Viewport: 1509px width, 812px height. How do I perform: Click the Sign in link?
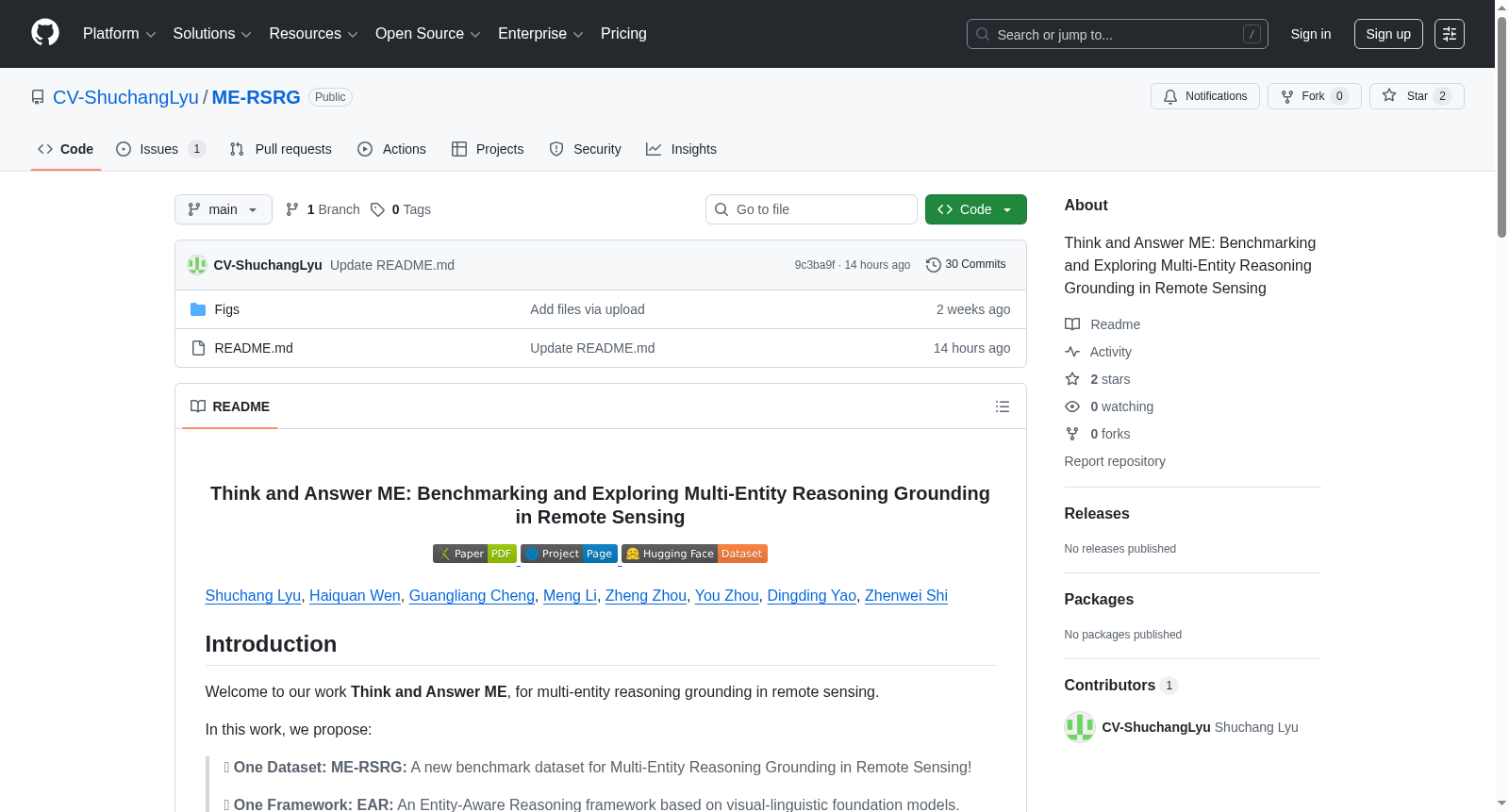click(1311, 34)
